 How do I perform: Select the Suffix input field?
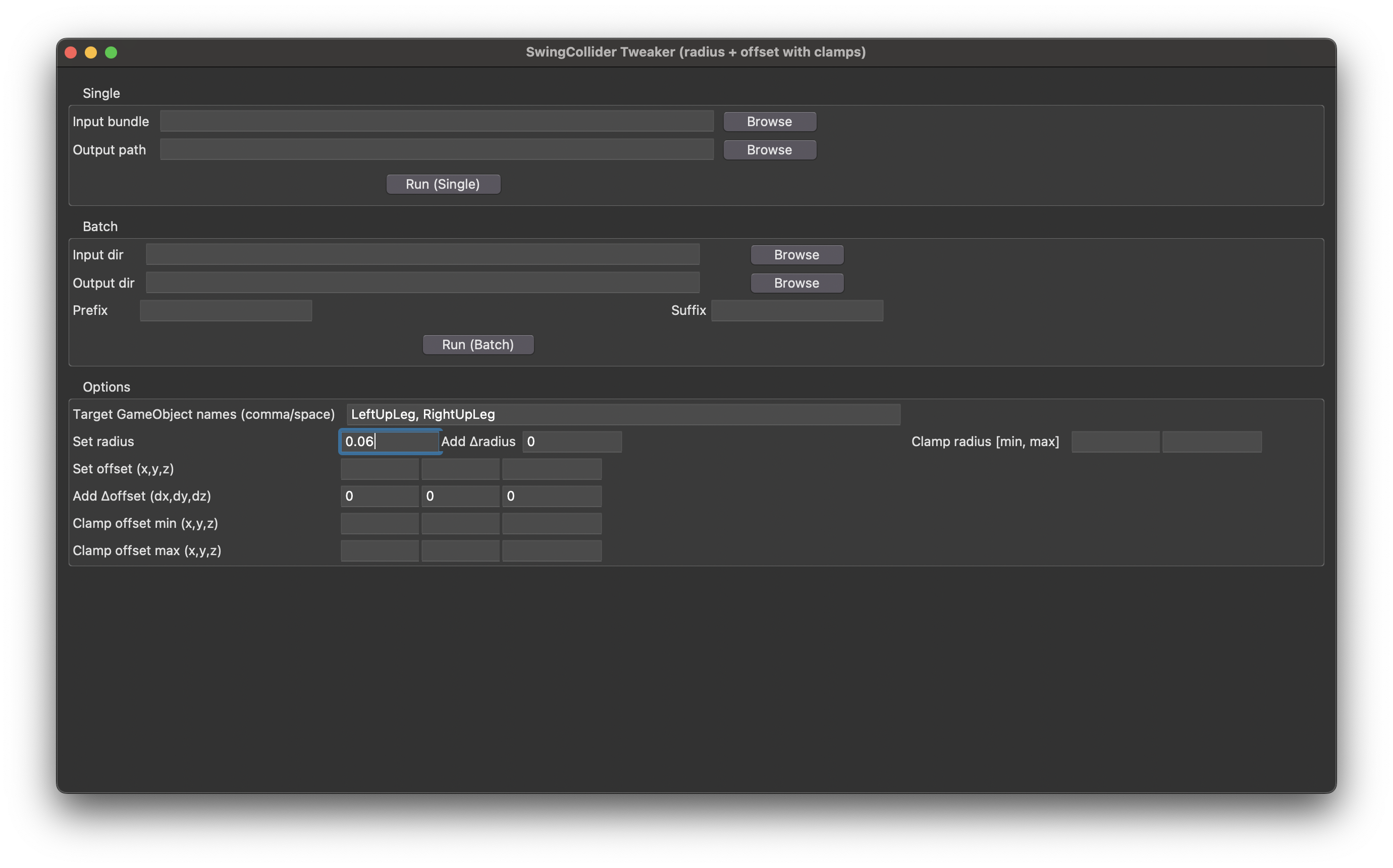pos(796,310)
